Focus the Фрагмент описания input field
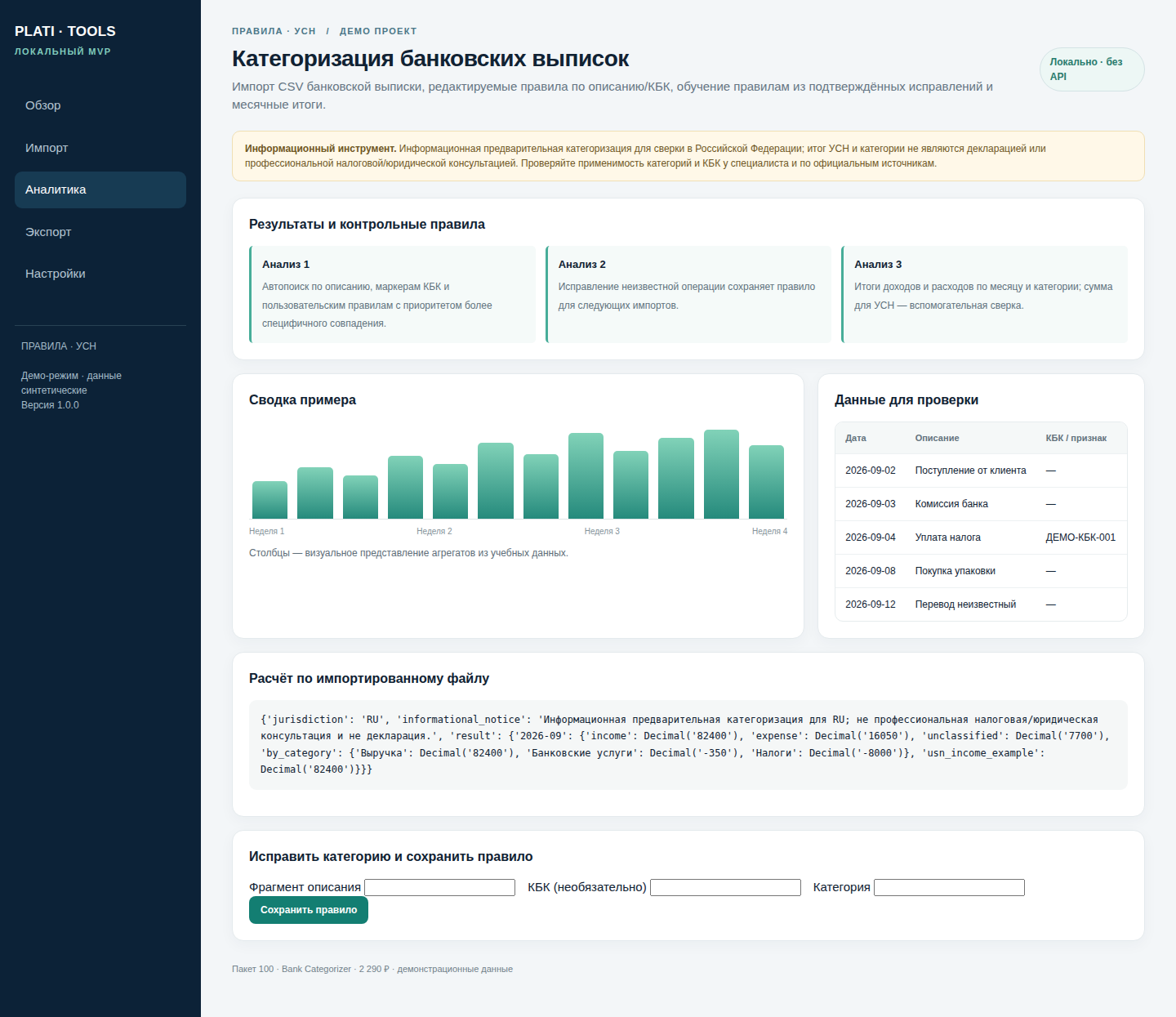1176x1017 pixels. point(439,887)
